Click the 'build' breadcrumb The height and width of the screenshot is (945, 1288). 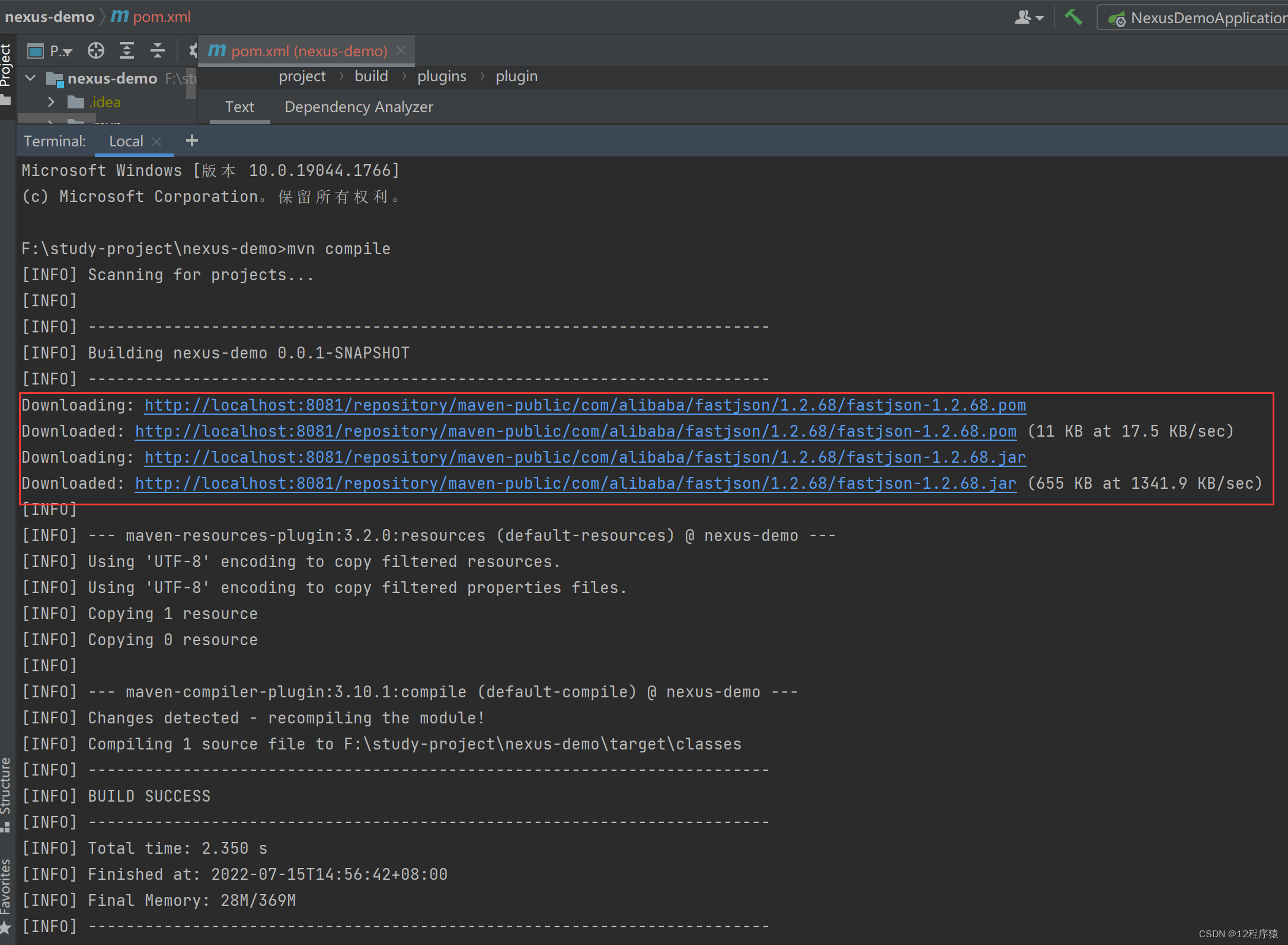point(372,76)
